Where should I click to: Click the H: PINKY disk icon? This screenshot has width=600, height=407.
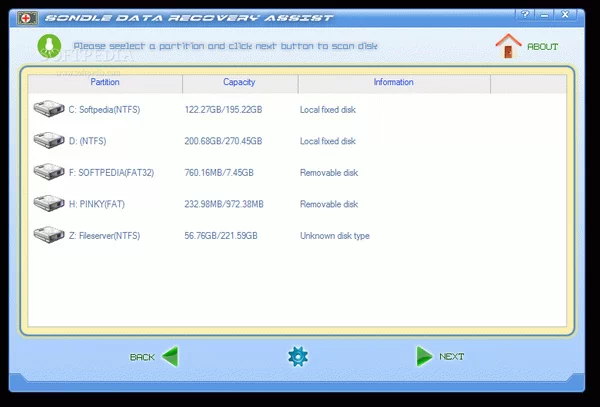point(48,204)
